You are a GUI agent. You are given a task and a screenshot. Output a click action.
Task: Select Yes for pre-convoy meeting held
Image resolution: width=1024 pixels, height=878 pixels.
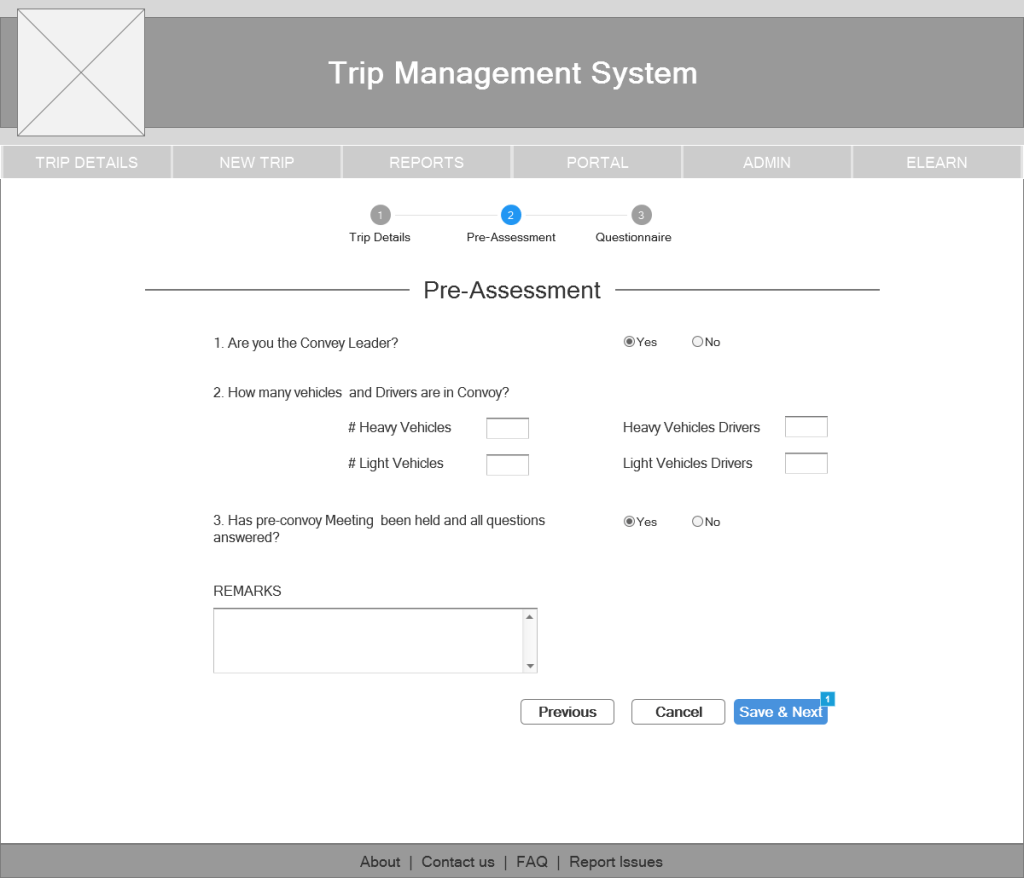point(629,522)
